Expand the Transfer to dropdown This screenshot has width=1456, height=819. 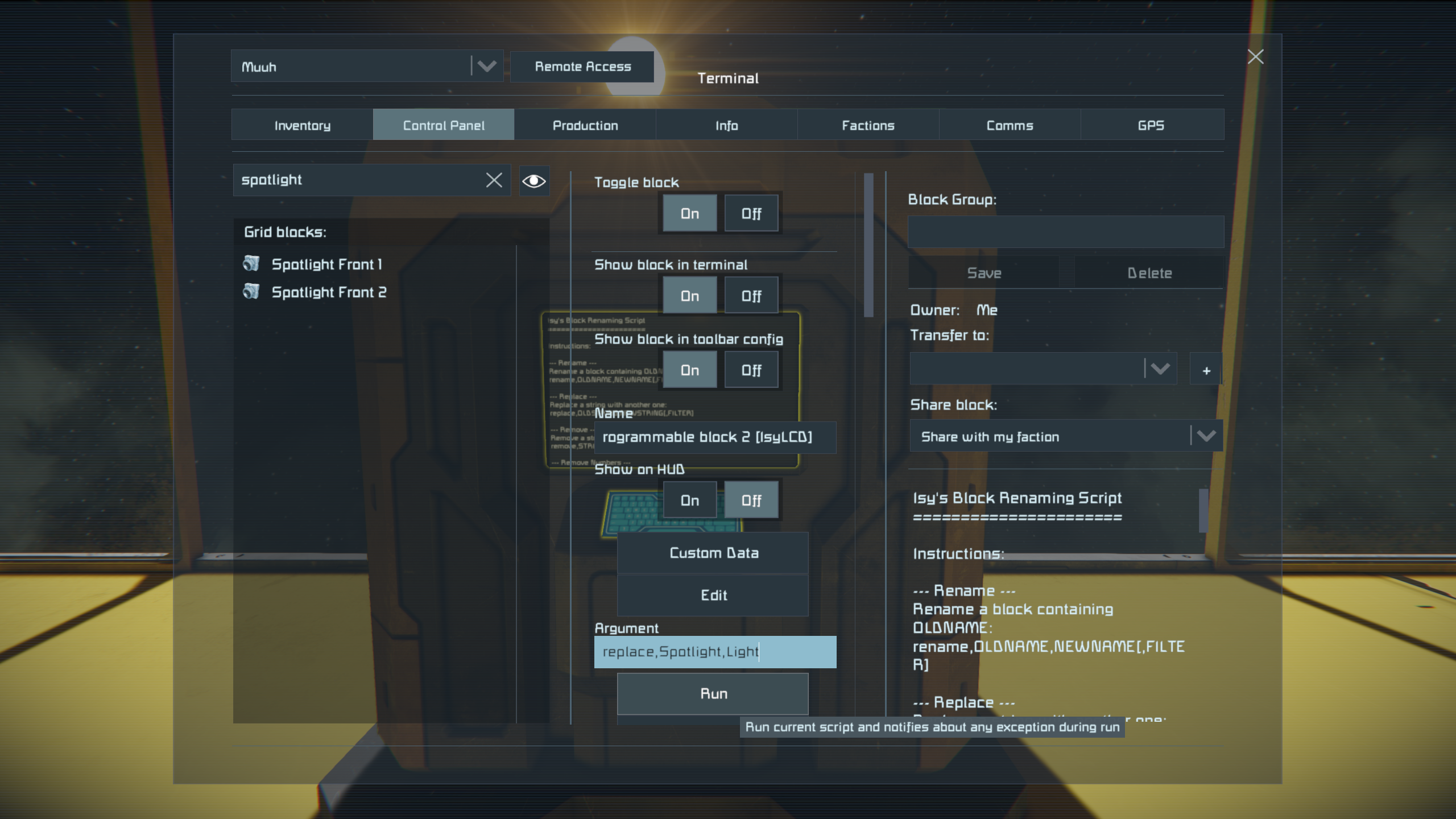pyautogui.click(x=1160, y=369)
